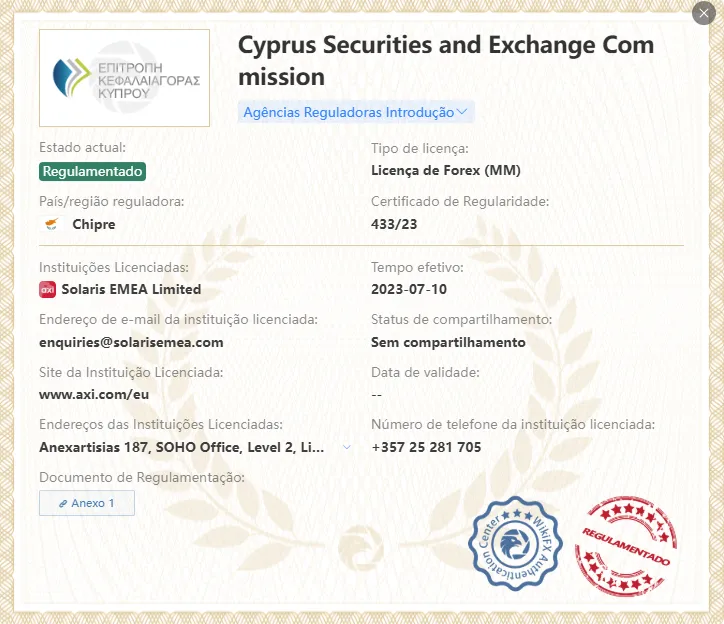Click the enquiries@solarisemea.com email address

pyautogui.click(x=131, y=342)
